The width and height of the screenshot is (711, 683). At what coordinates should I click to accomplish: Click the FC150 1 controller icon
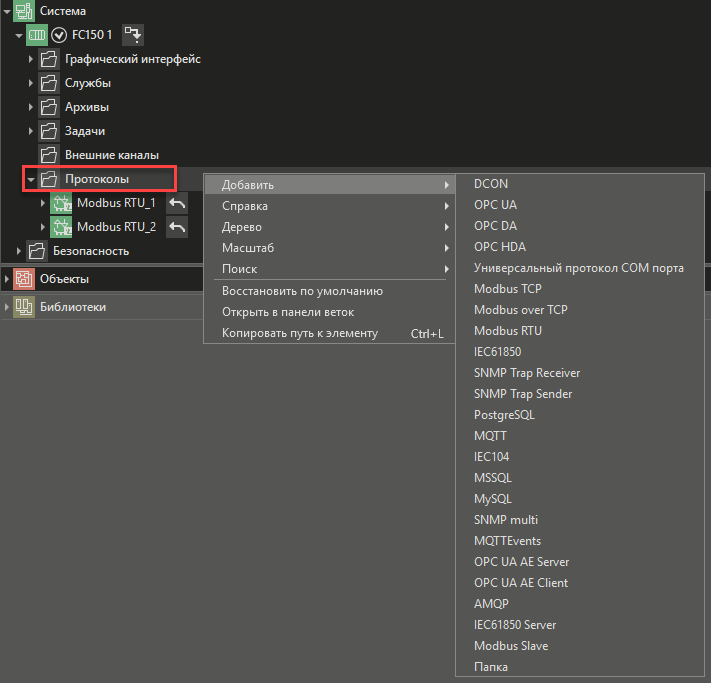[37, 35]
